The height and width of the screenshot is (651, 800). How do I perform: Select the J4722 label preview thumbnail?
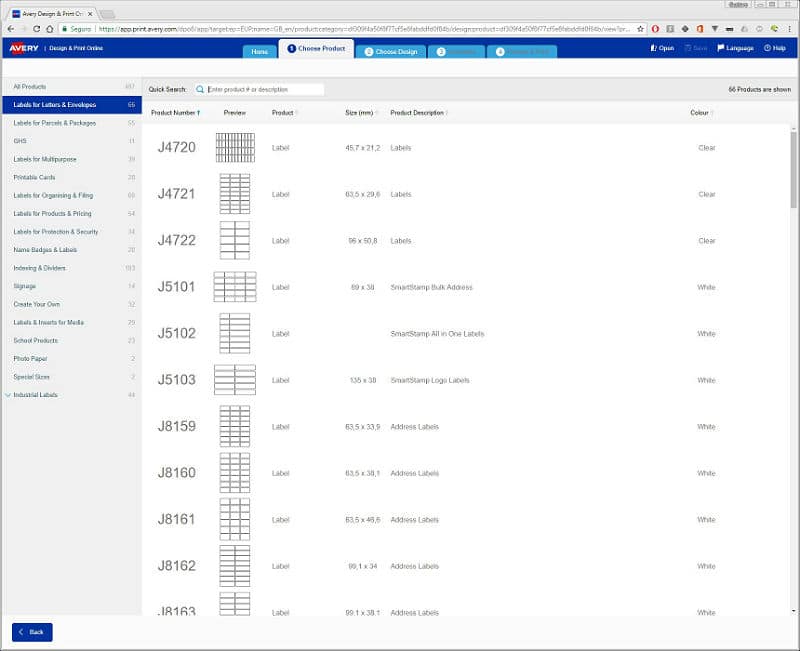tap(235, 240)
